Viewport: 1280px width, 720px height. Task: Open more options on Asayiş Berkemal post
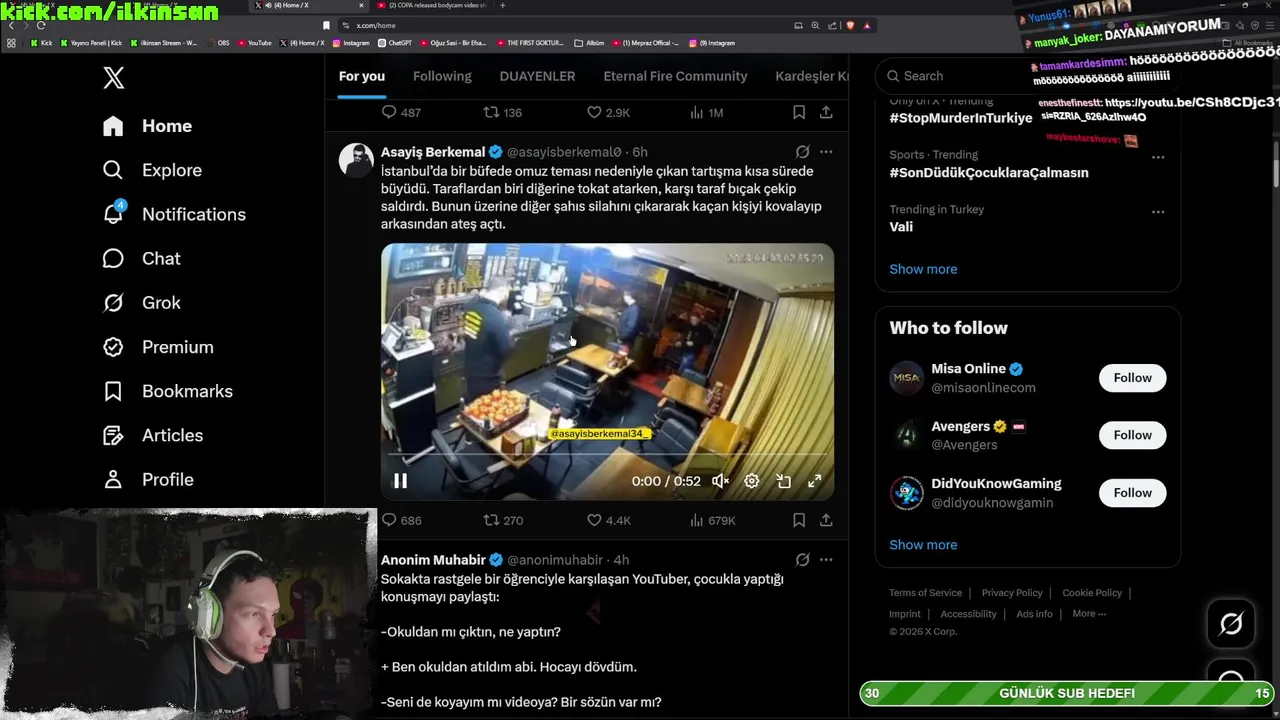pyautogui.click(x=826, y=152)
